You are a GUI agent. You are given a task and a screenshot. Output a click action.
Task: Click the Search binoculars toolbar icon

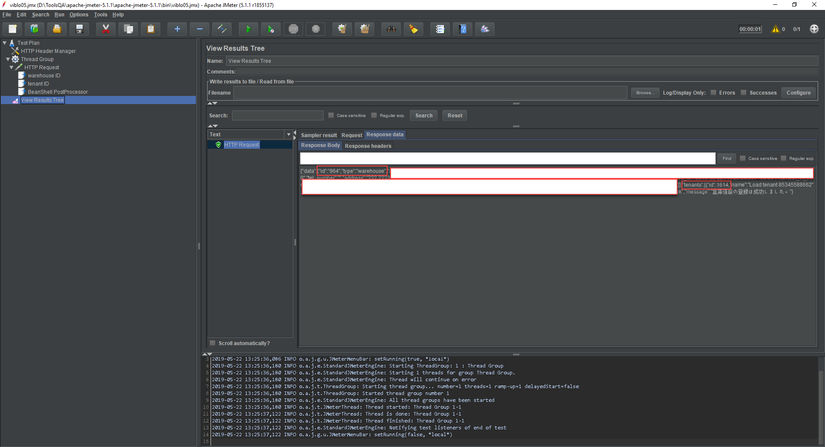(x=391, y=29)
